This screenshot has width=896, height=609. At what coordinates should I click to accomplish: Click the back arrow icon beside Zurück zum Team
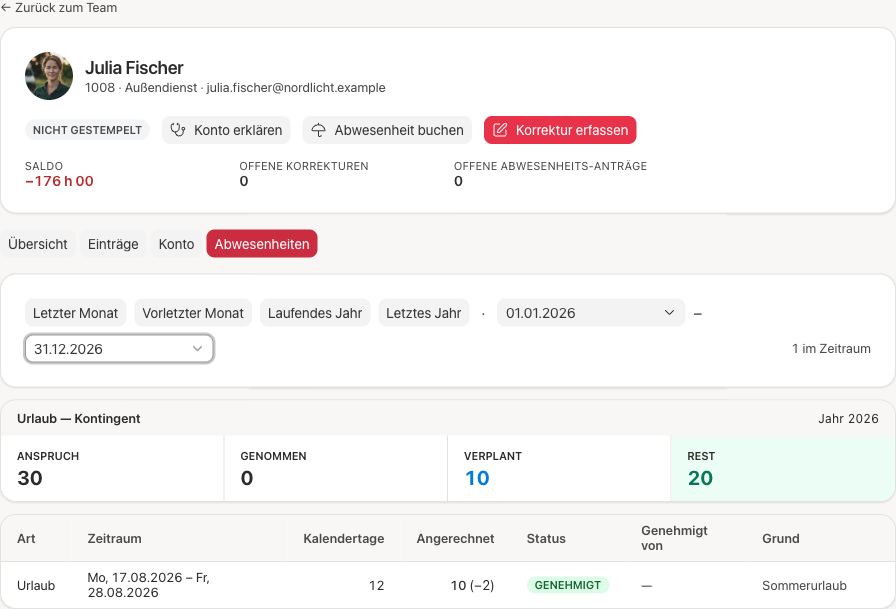[x=6, y=8]
